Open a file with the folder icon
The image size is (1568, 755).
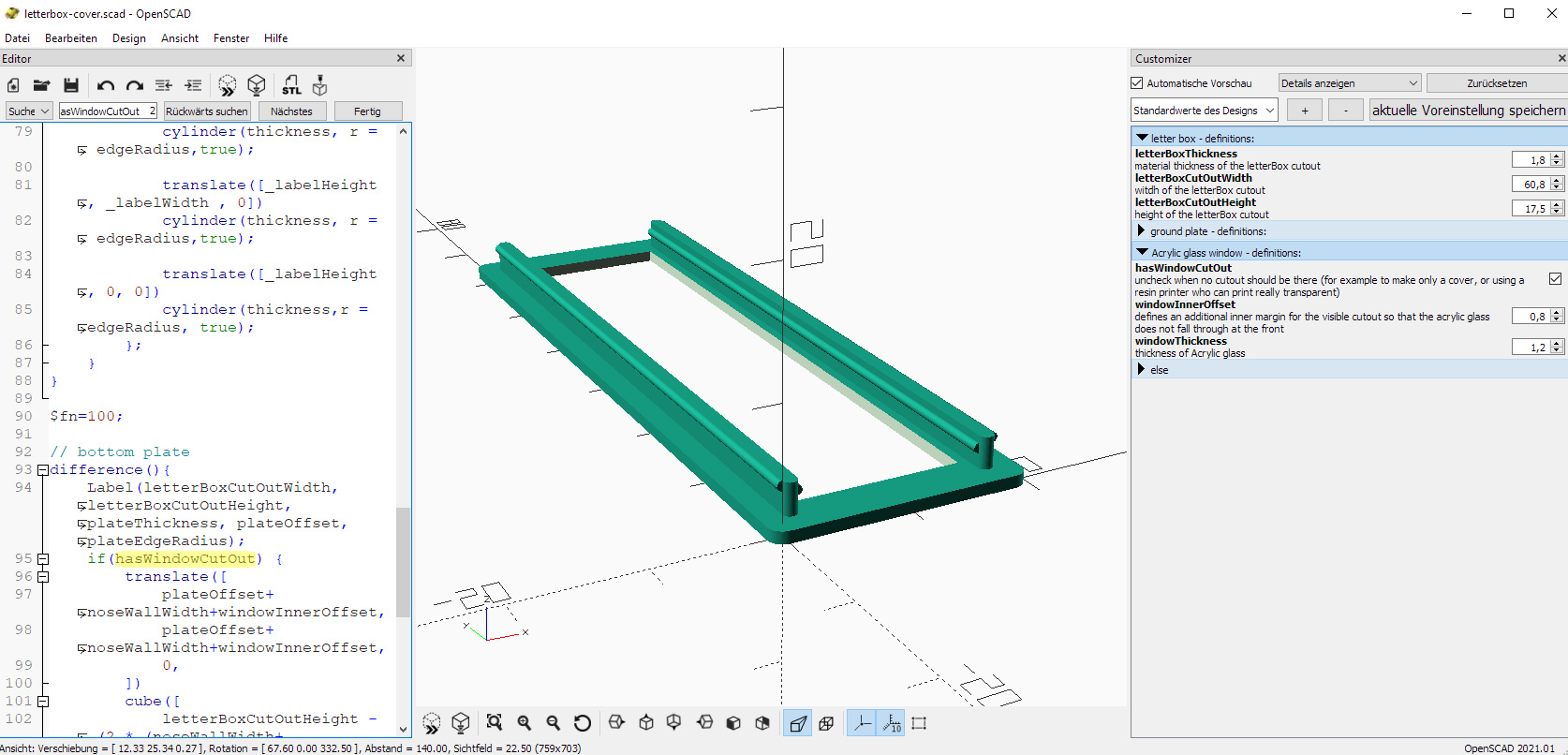point(41,85)
